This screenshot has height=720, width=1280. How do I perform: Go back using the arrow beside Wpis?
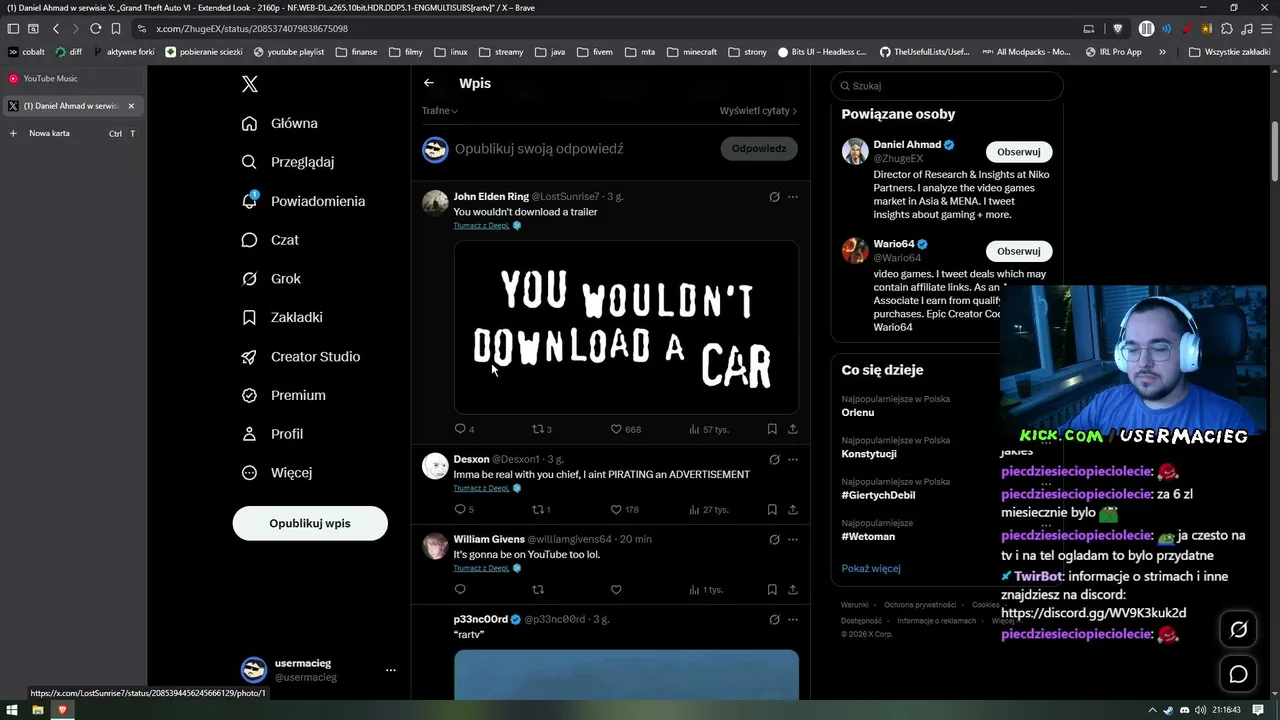[429, 83]
